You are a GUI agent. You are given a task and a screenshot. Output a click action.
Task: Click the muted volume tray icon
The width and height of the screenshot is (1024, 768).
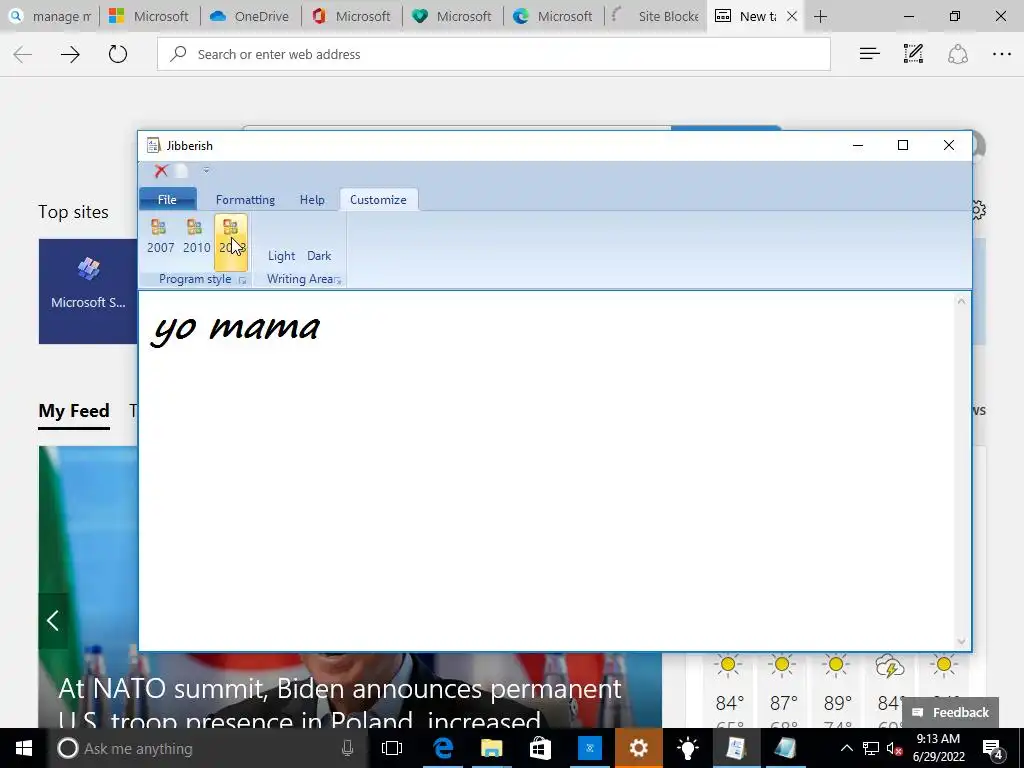coord(894,748)
